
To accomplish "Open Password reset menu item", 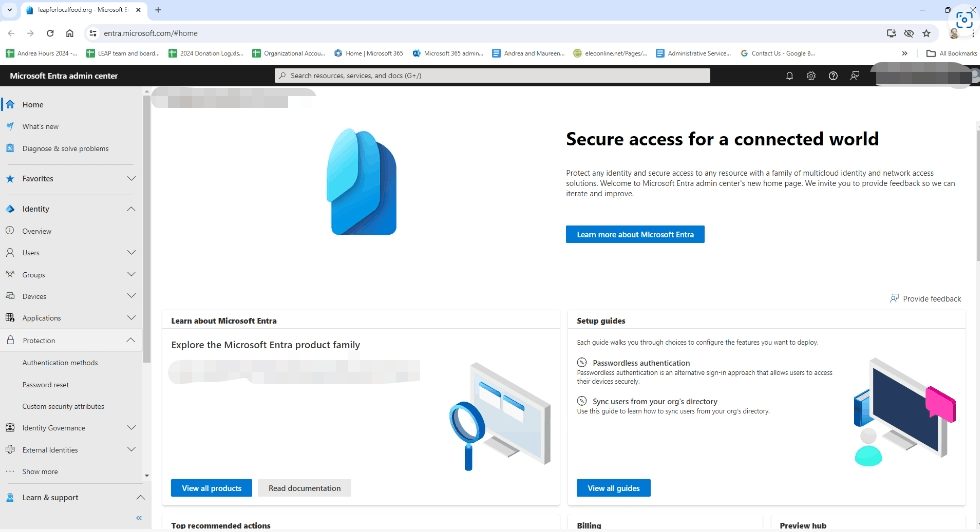I will point(46,384).
